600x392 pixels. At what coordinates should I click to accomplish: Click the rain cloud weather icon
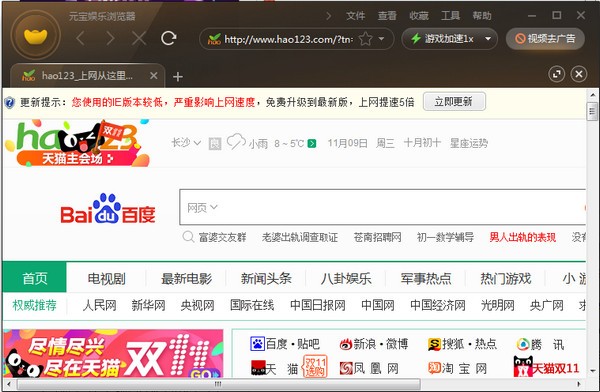pos(236,142)
